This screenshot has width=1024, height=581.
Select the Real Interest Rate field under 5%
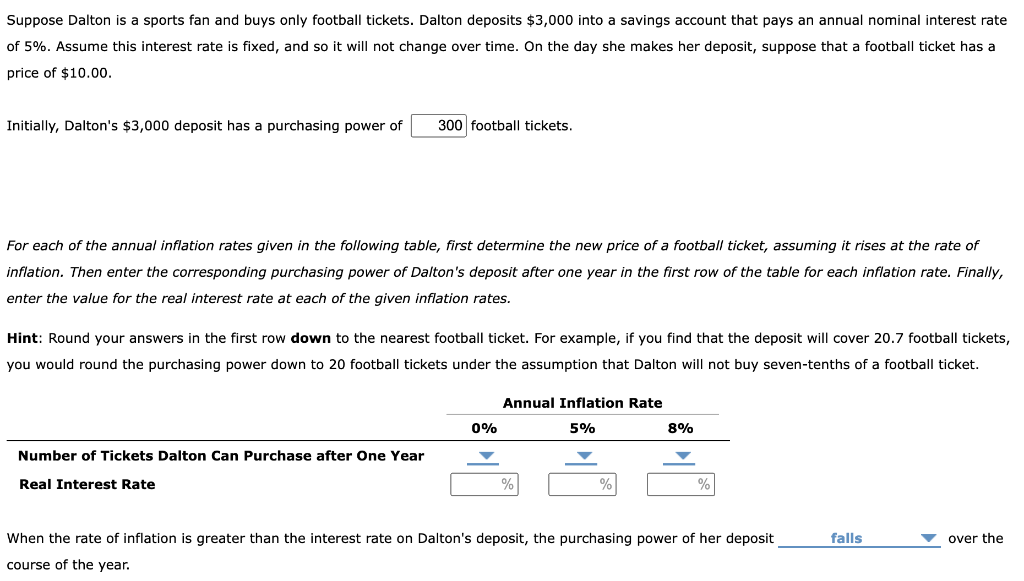582,483
